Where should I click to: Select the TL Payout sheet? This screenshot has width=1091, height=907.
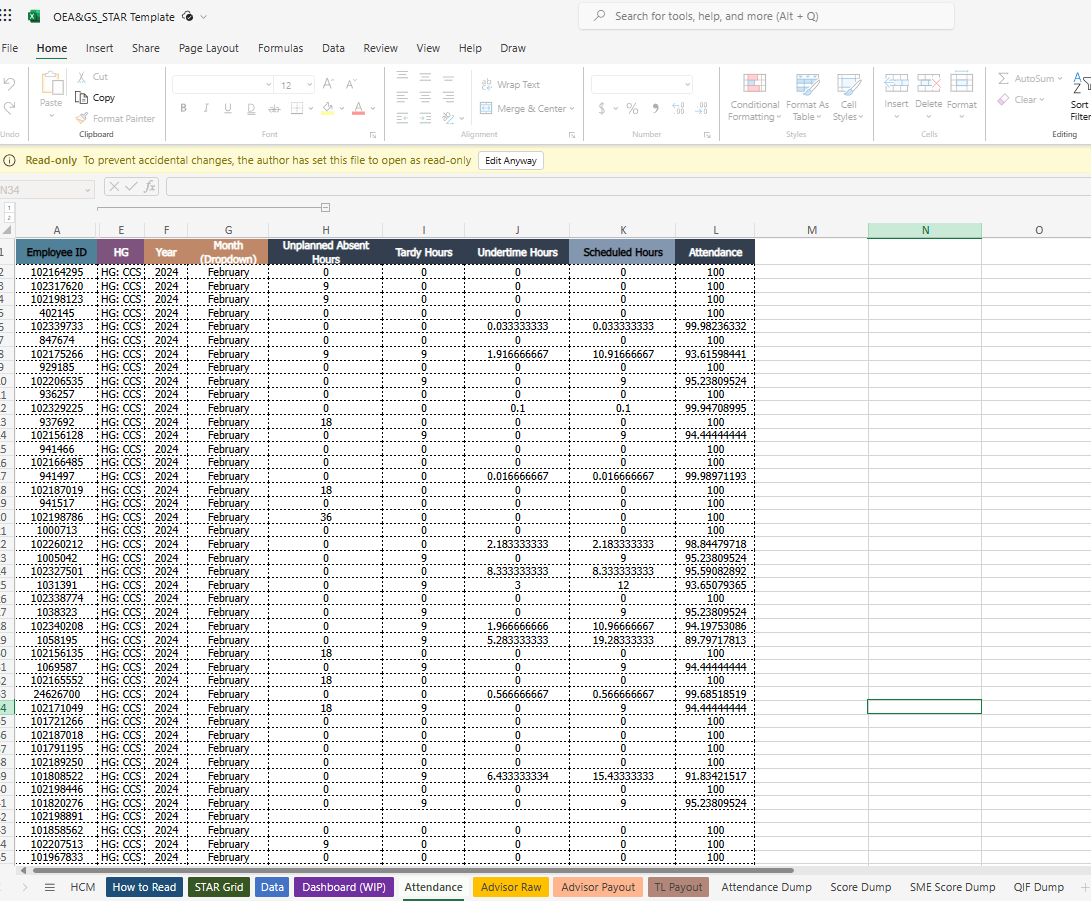pos(678,887)
